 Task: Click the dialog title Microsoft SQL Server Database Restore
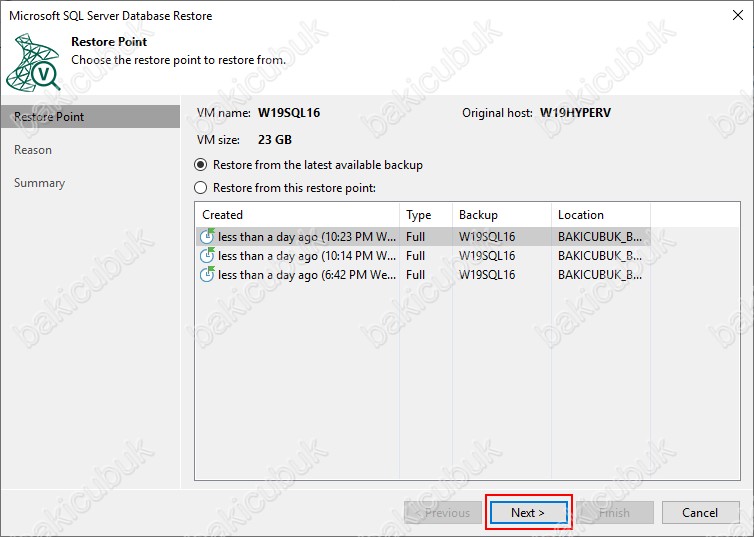(x=111, y=16)
